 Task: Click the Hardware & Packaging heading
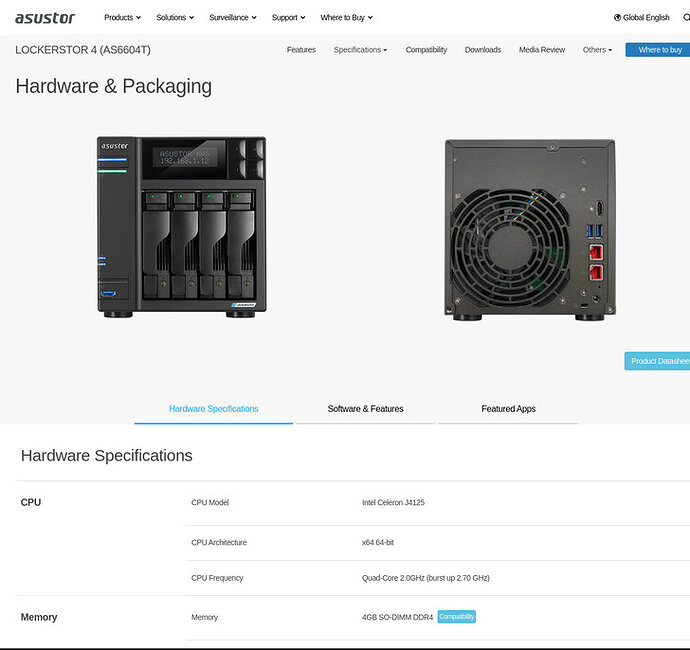114,86
